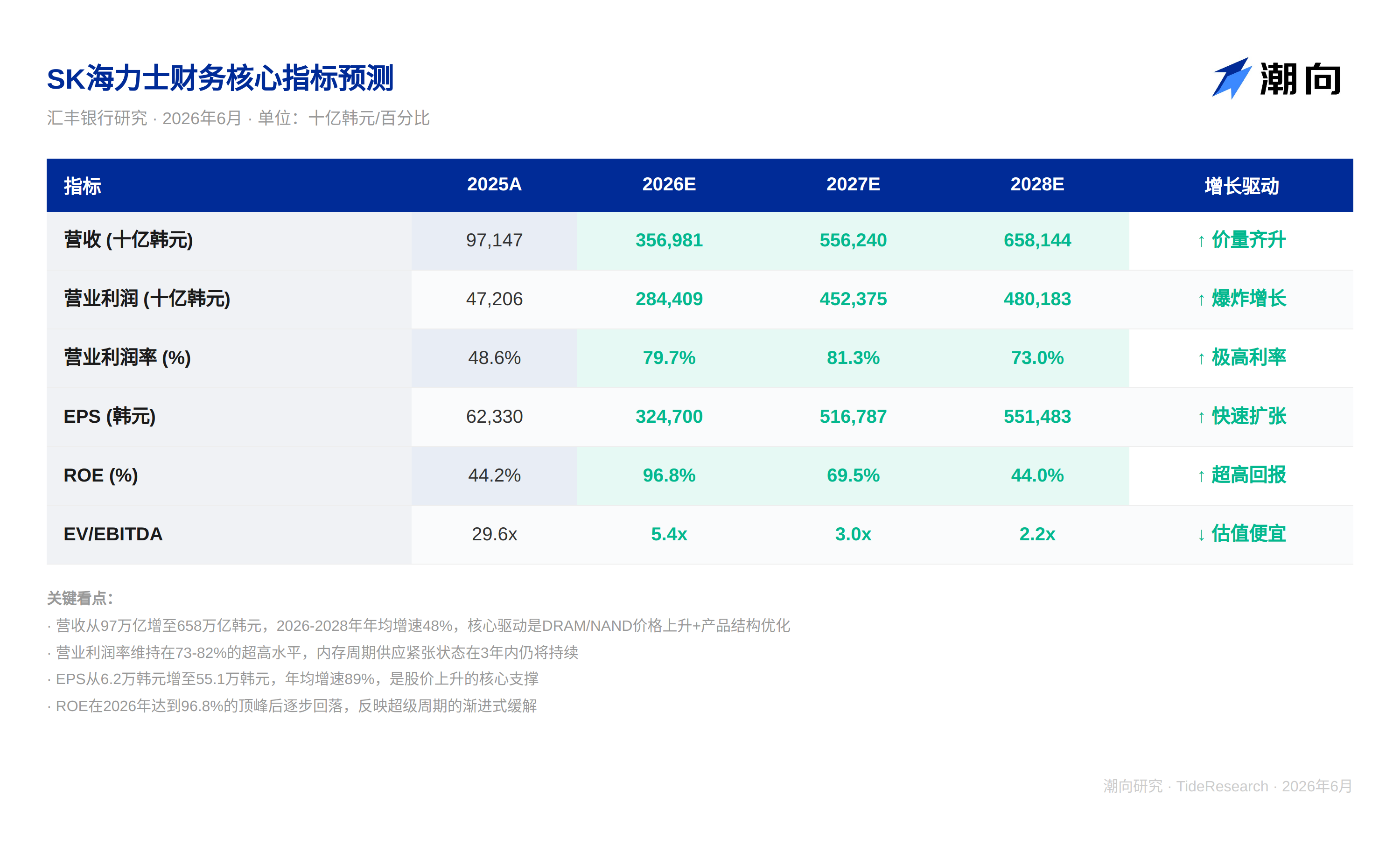Screen dimensions: 1400x852
Task: Click the ROE table cell "69.5%"
Action: tap(853, 475)
